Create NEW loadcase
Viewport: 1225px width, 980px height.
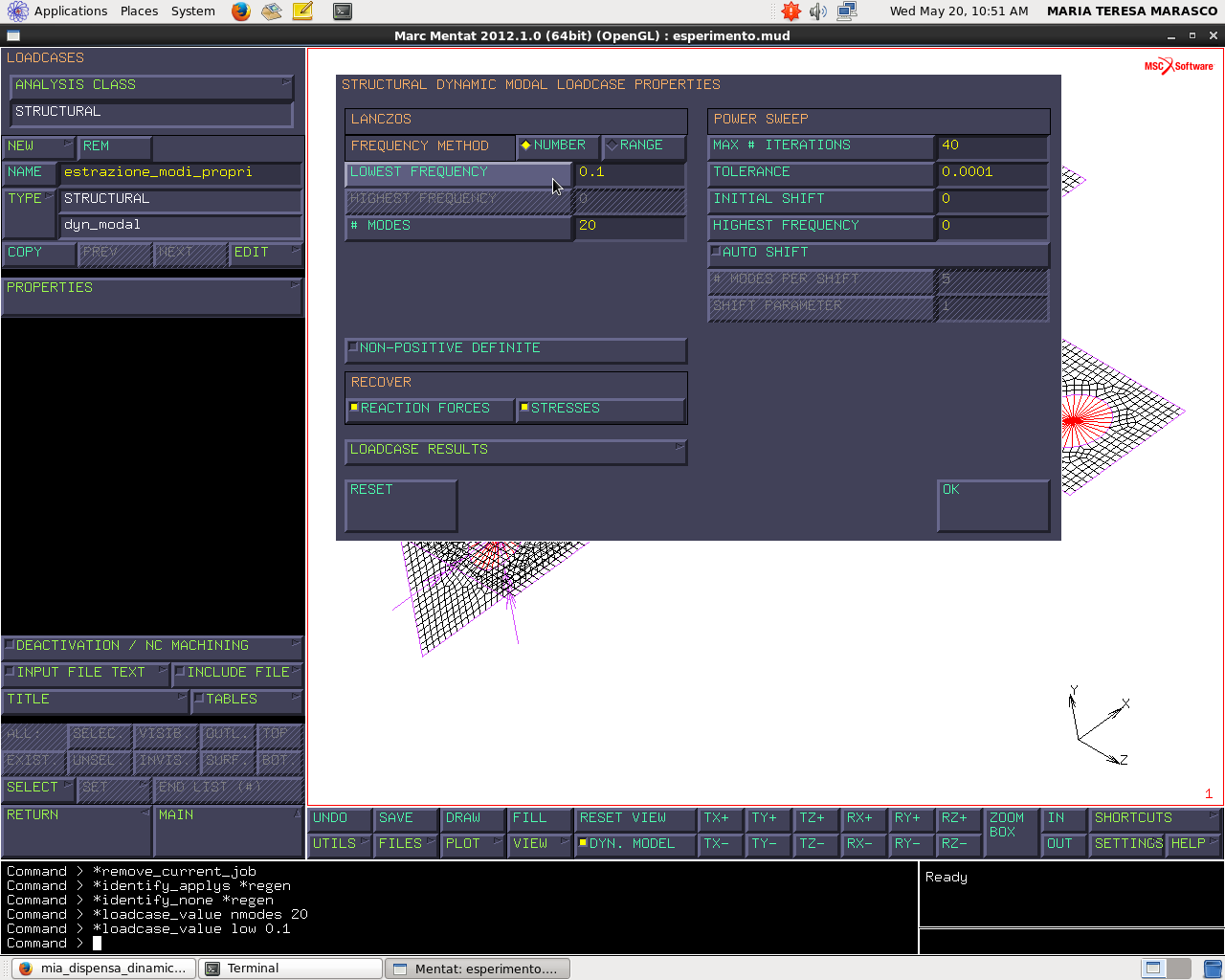(x=38, y=147)
